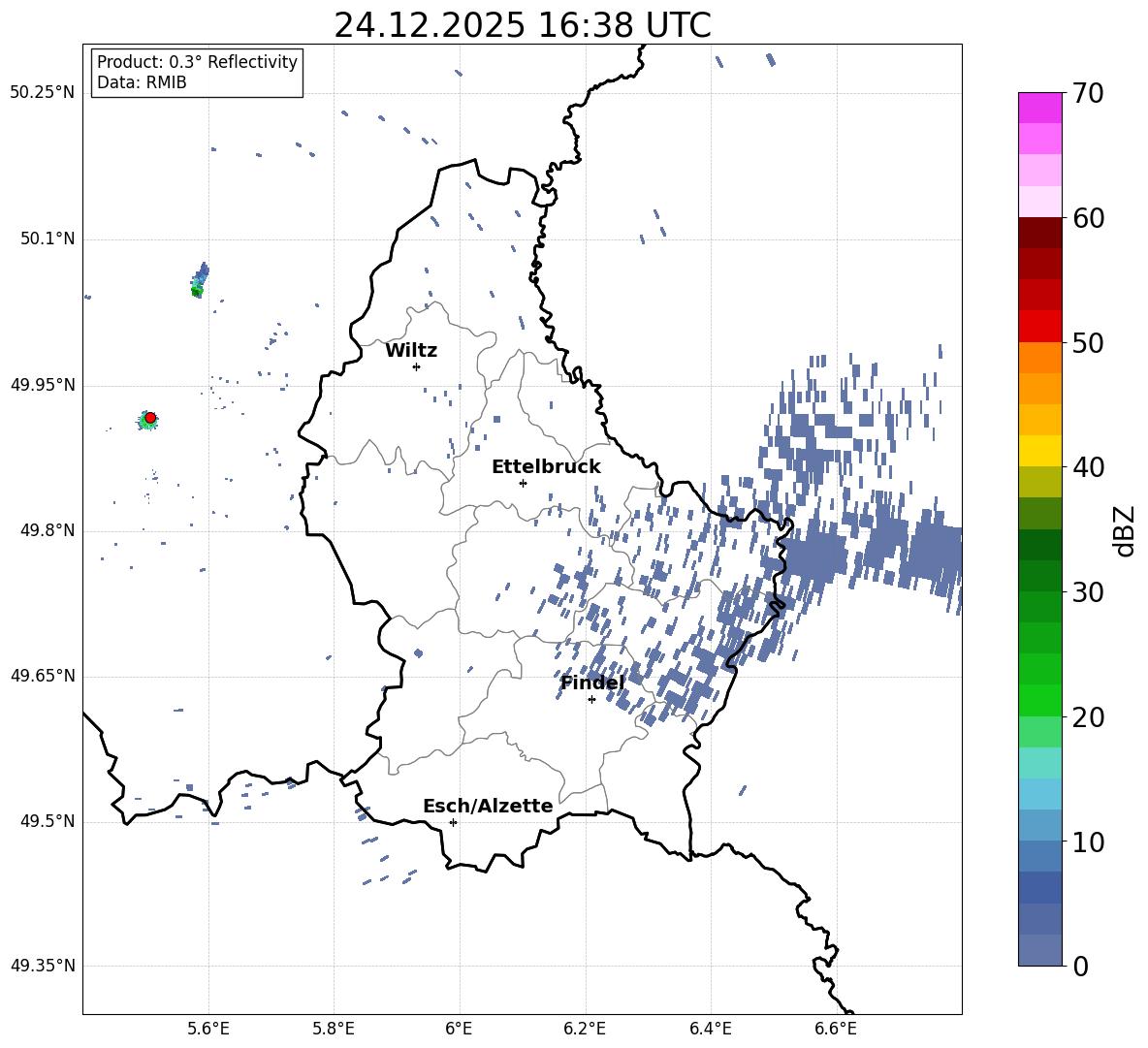Image resolution: width=1148 pixels, height=1048 pixels.
Task: Click the 5.6°E longitude label
Action: 208,1029
